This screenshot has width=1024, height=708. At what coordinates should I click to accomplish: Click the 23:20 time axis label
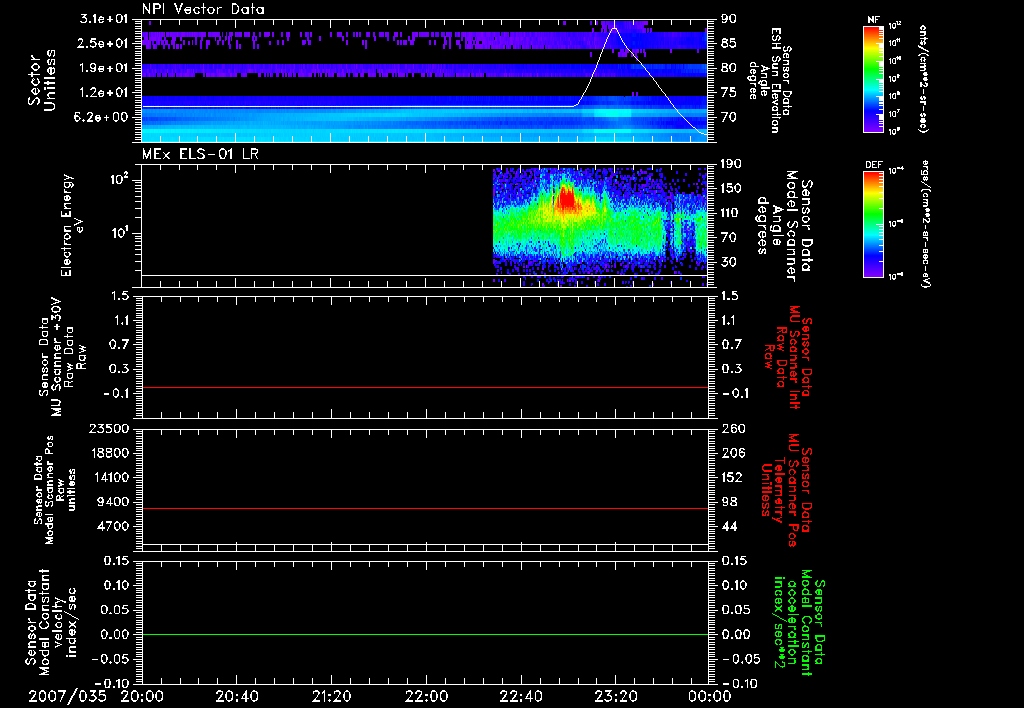(615, 696)
